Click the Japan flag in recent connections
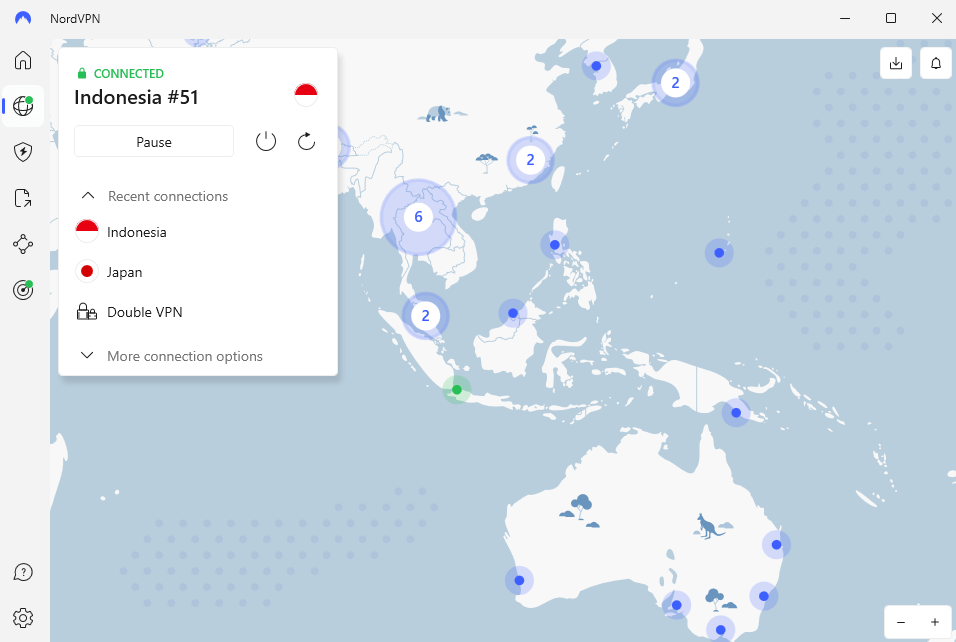The height and width of the screenshot is (642, 956). [x=87, y=271]
